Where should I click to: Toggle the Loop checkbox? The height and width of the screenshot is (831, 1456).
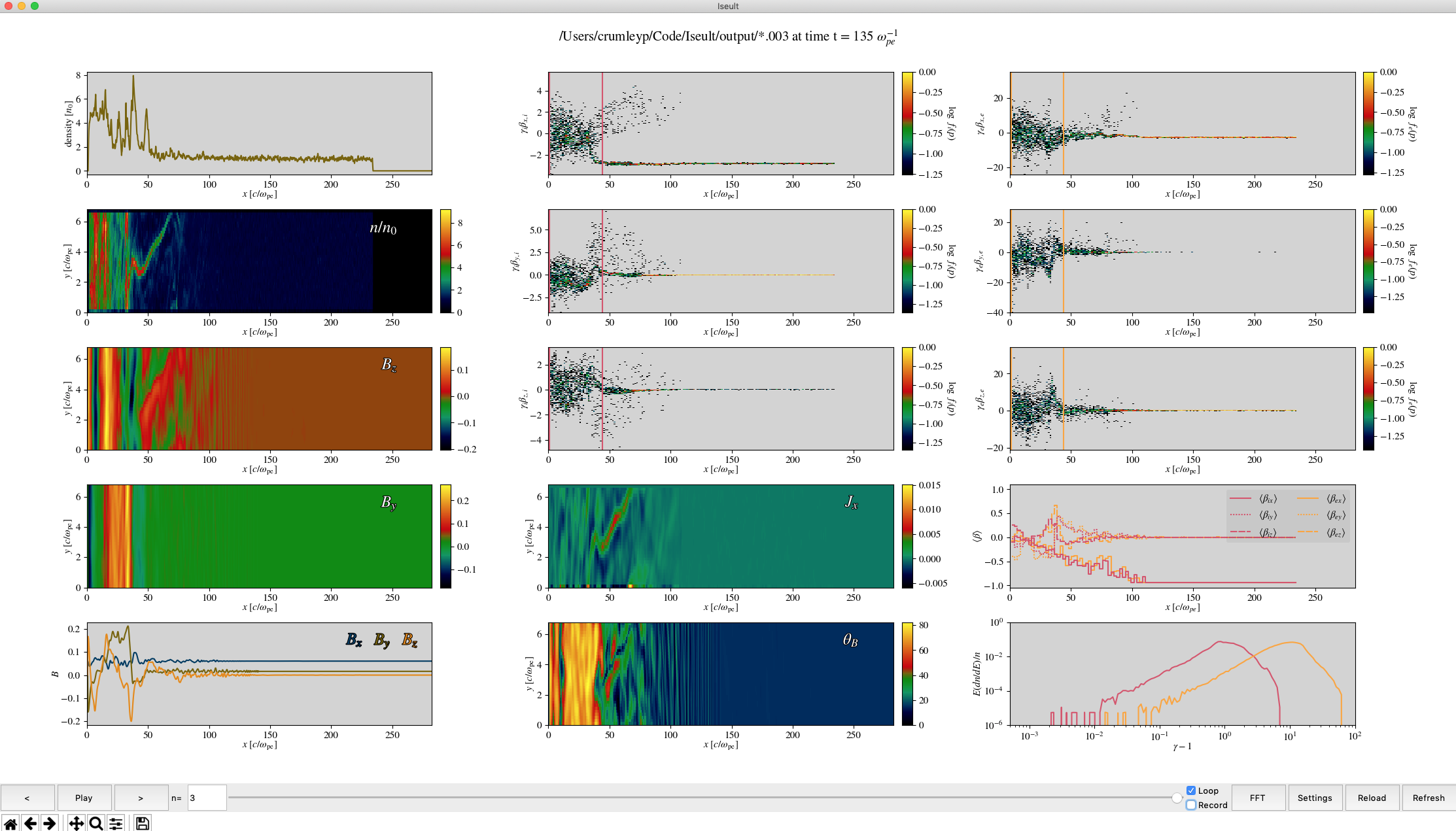(1191, 790)
